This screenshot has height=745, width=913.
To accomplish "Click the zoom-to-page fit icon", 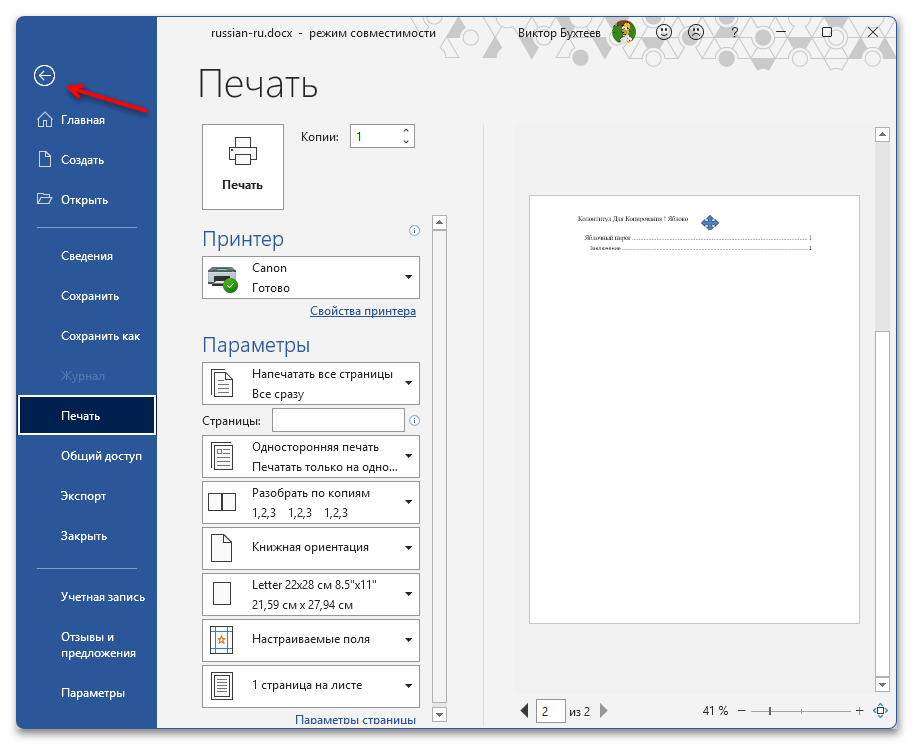I will 880,711.
